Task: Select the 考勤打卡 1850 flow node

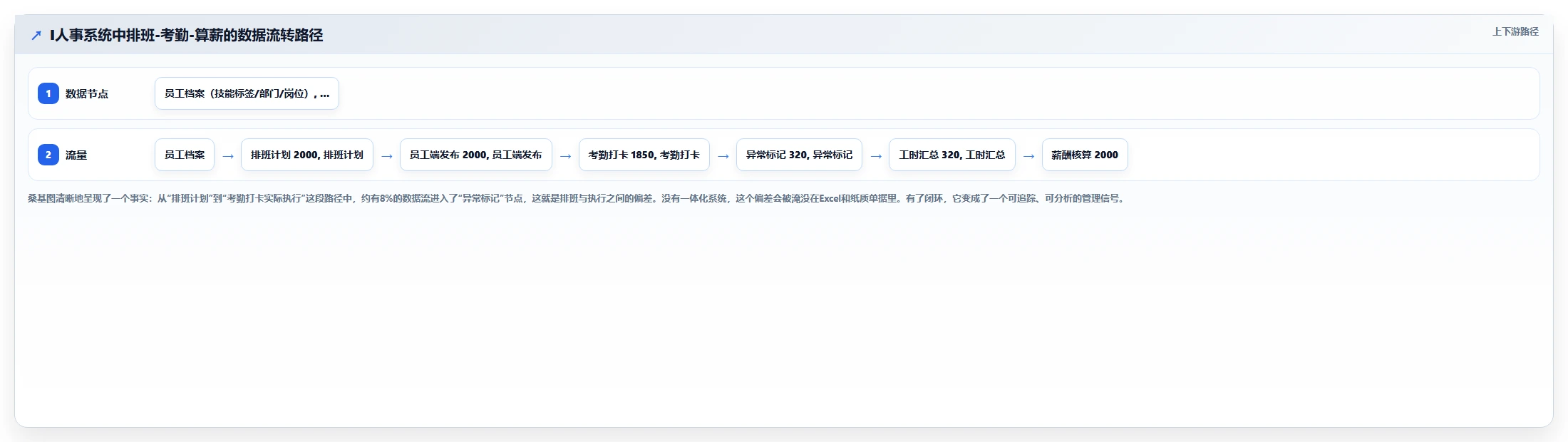Action: (644, 155)
